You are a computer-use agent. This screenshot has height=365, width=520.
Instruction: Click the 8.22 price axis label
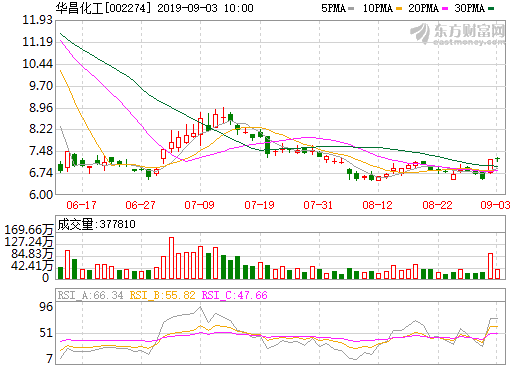pos(41,129)
